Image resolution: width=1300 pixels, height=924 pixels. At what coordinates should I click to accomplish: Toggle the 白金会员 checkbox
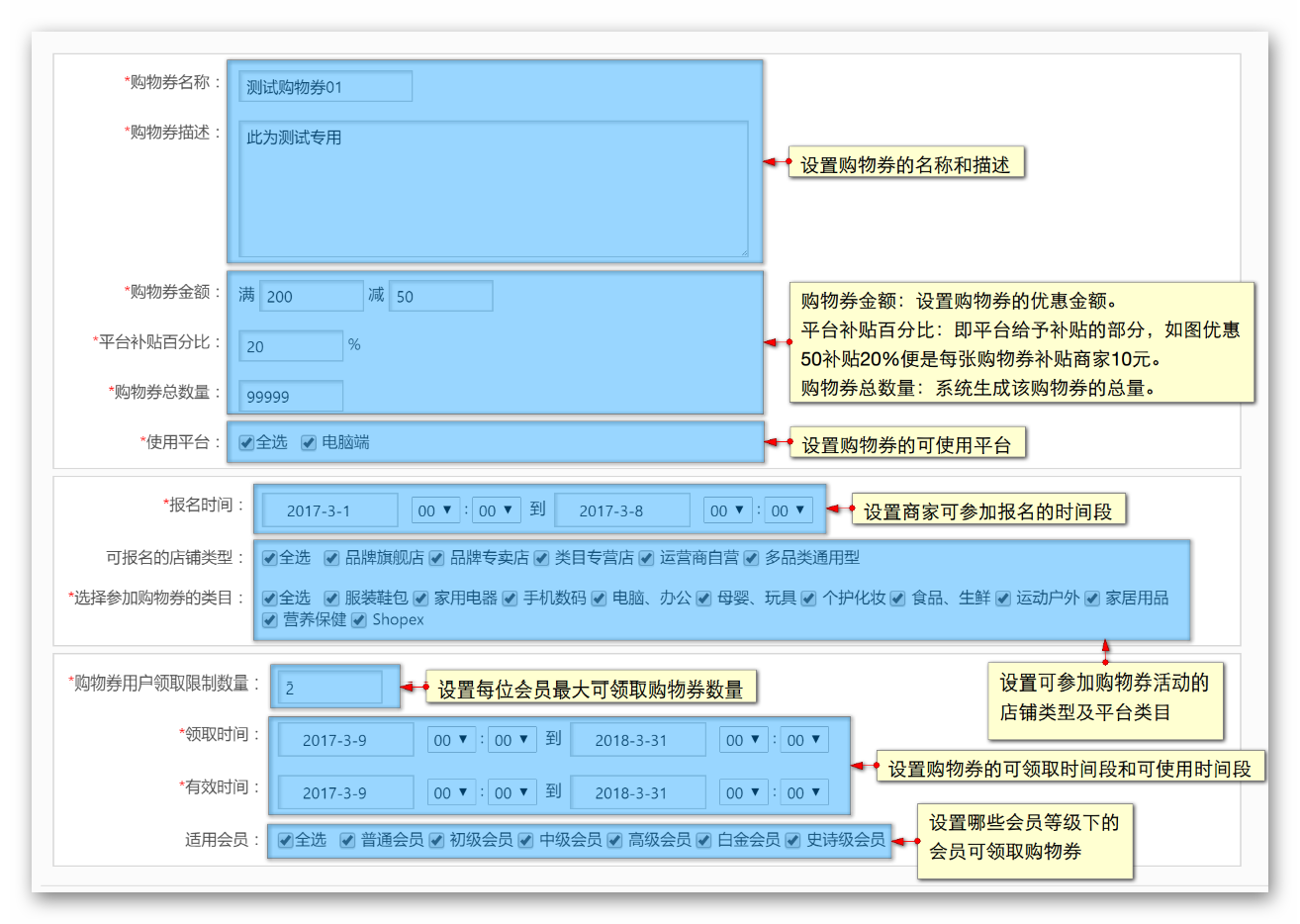[x=703, y=840]
